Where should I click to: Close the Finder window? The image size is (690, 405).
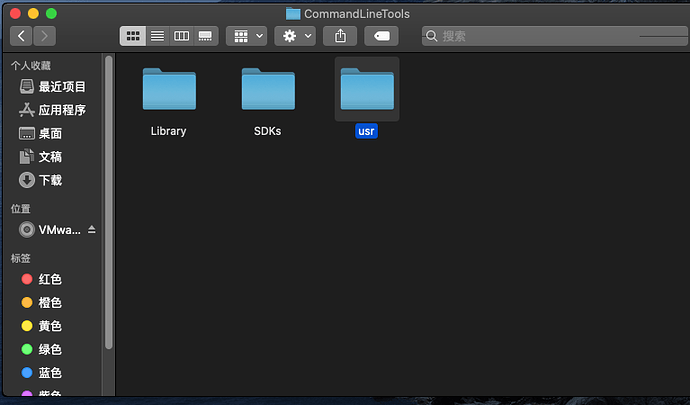tap(15, 14)
